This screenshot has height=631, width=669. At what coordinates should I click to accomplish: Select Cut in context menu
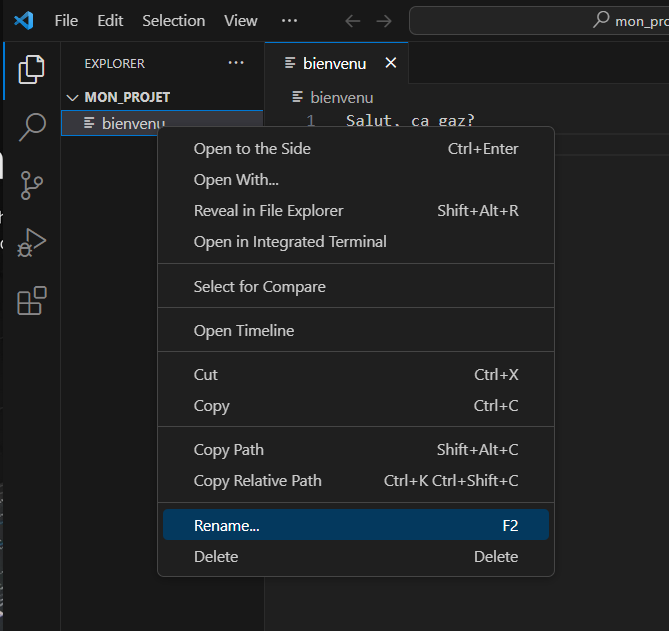tap(356, 375)
